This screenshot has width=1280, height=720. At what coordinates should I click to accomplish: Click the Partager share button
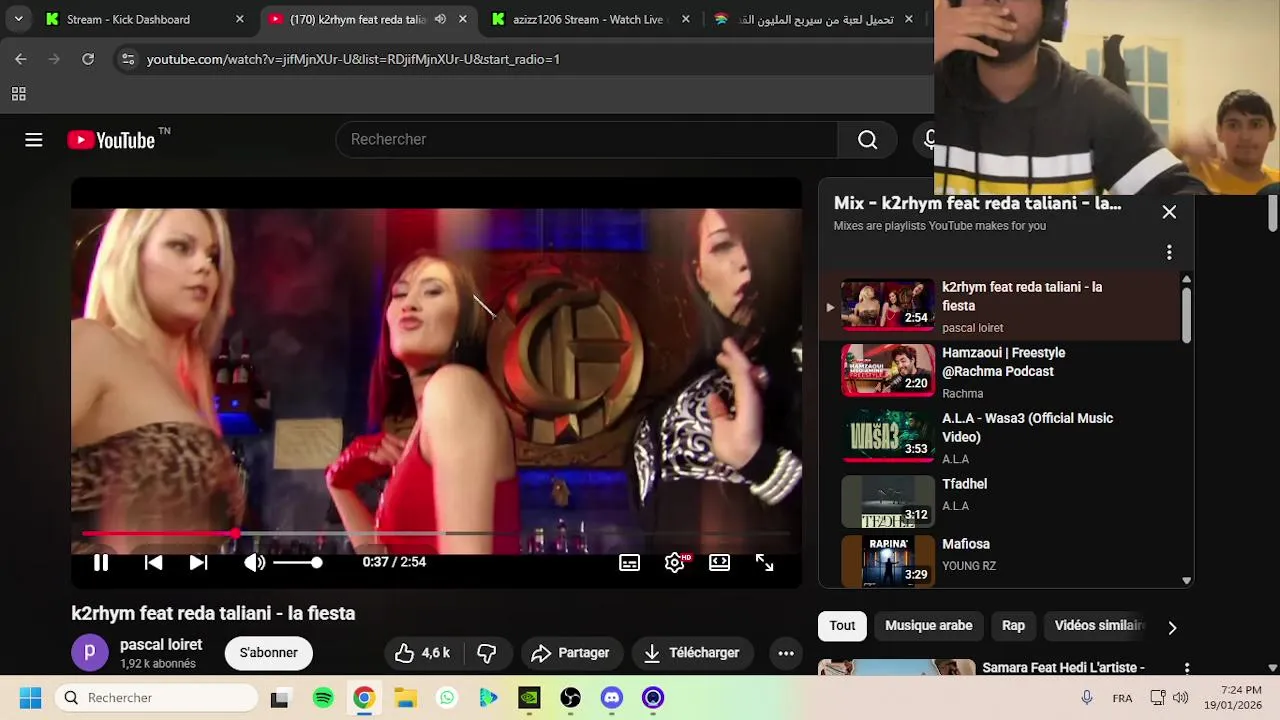click(570, 653)
